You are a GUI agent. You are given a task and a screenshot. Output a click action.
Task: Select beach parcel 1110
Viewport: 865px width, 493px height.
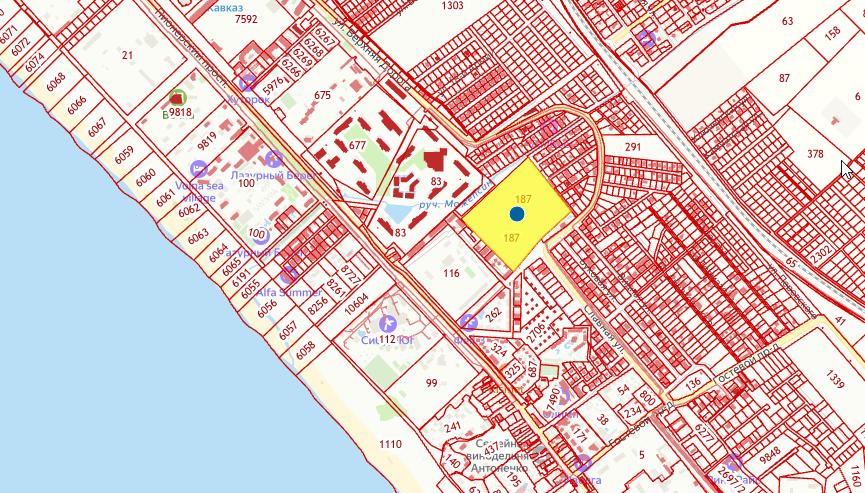point(390,444)
